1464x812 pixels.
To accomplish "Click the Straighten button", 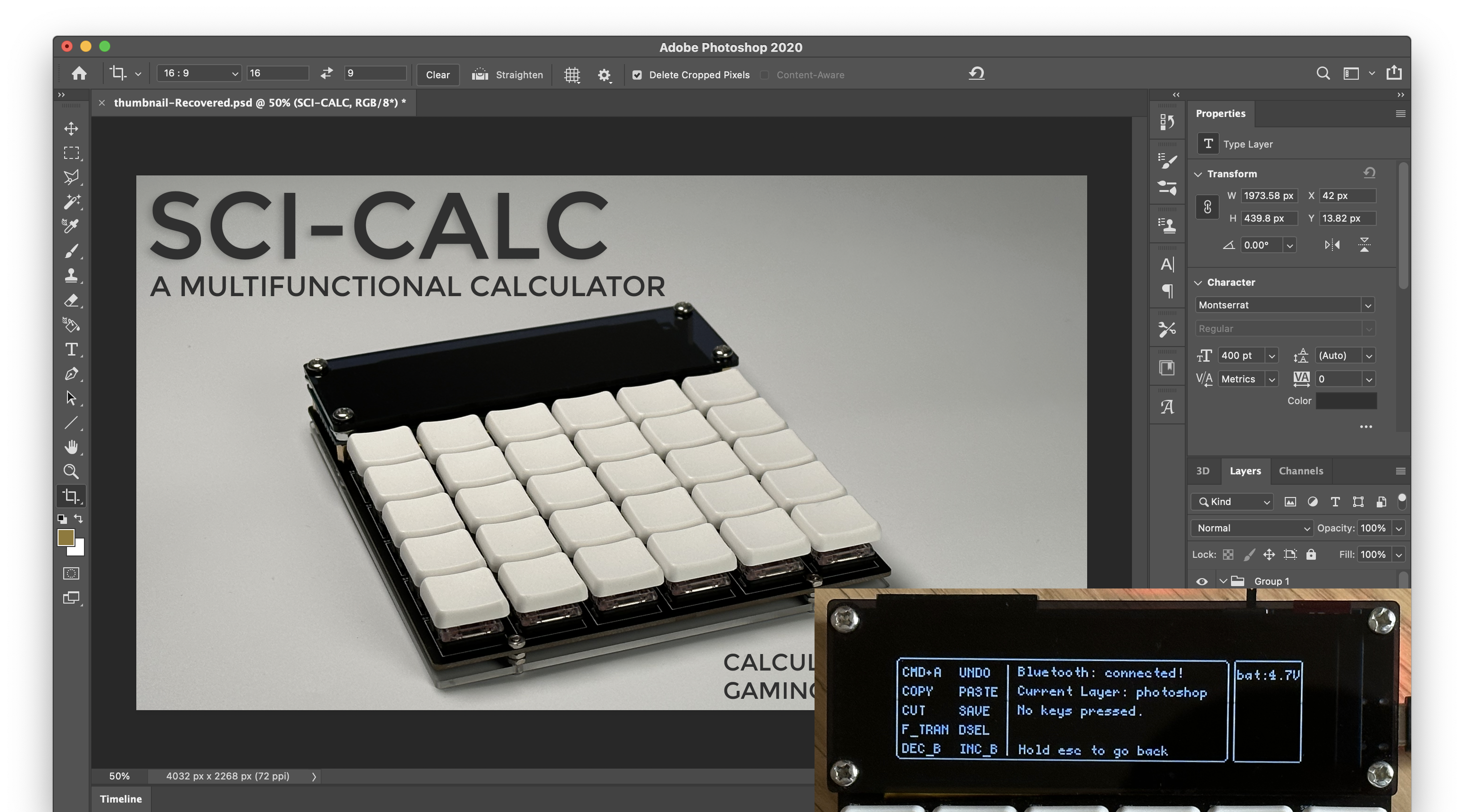I will [x=507, y=75].
